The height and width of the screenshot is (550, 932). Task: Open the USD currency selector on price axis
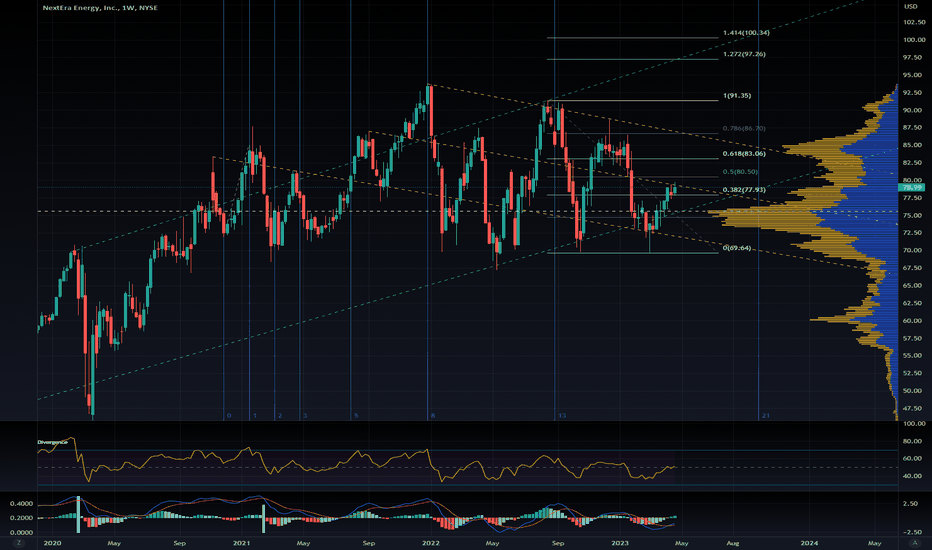(911, 7)
